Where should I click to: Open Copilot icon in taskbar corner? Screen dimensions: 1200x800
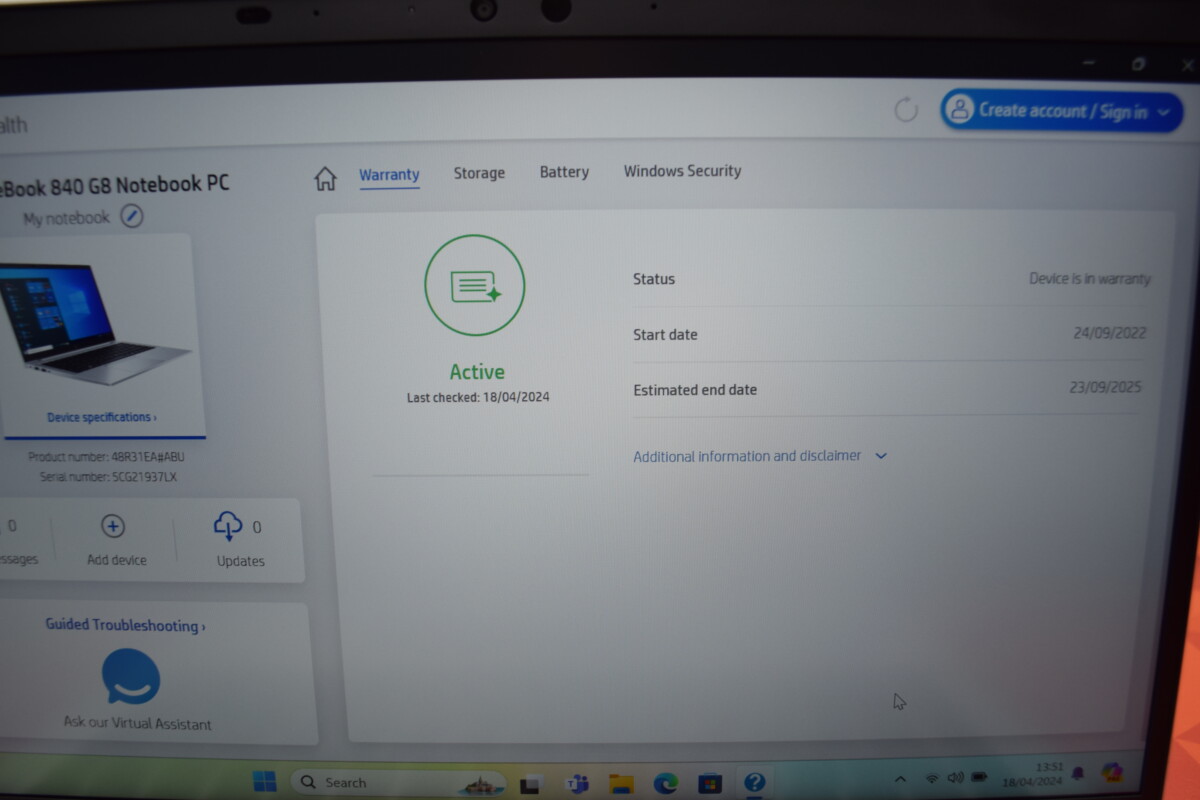click(1112, 772)
